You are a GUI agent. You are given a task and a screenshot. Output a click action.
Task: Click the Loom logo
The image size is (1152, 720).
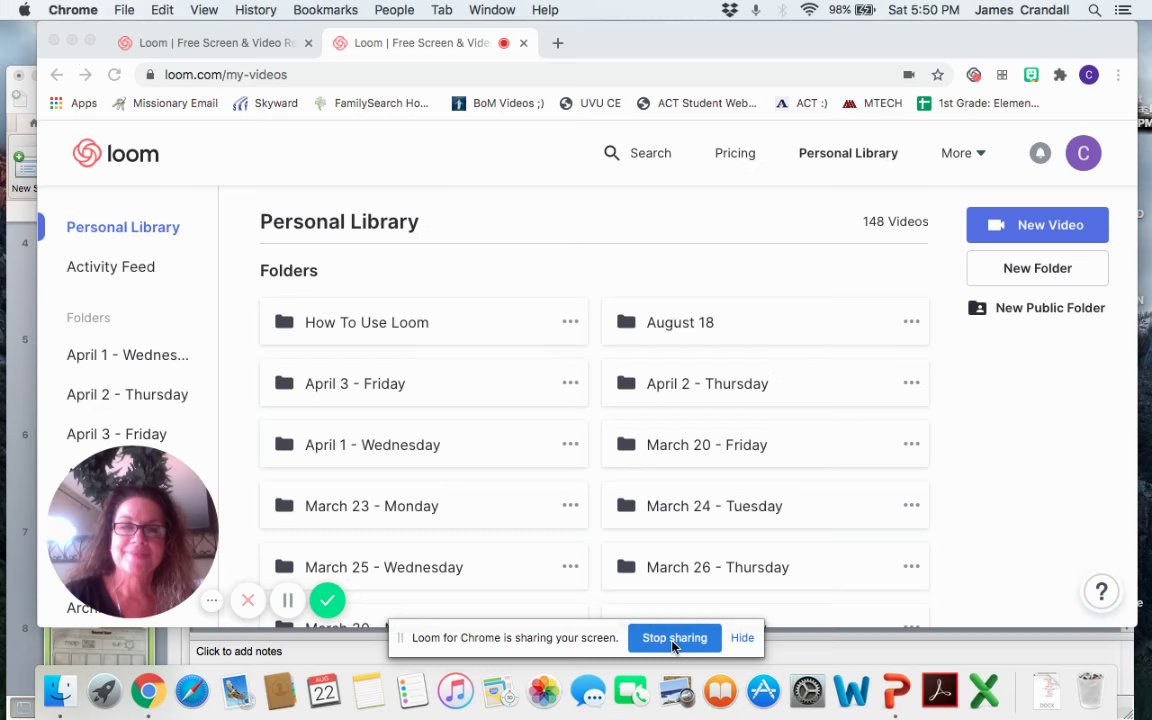pos(116,154)
